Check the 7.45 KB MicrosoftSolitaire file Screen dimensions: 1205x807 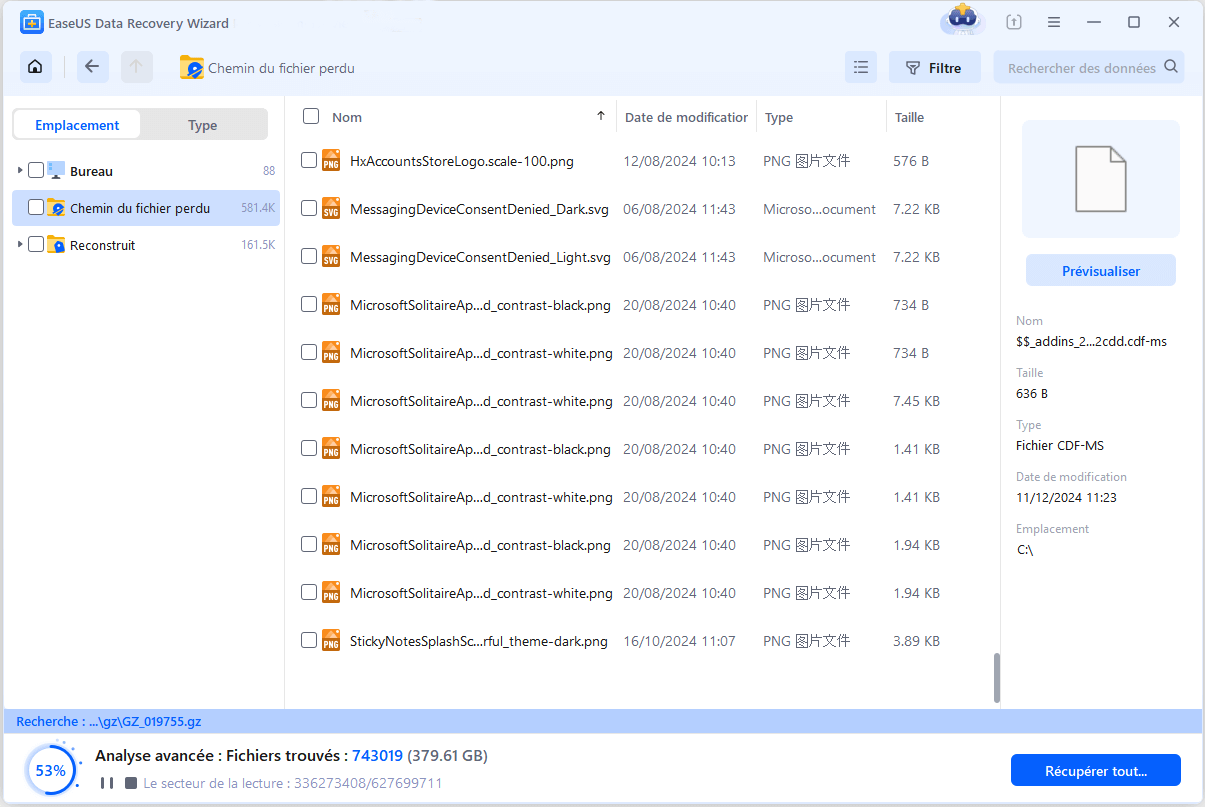(x=309, y=400)
